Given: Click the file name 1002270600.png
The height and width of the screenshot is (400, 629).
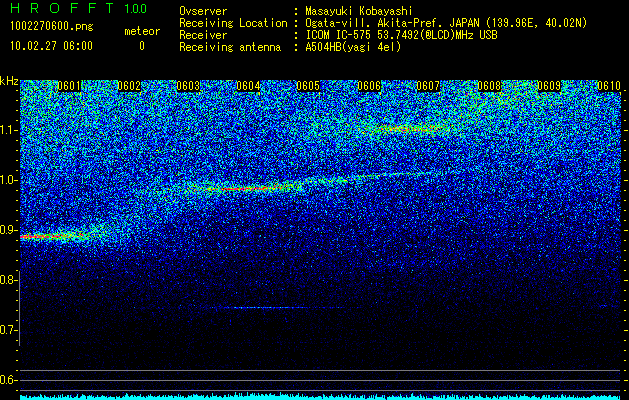Looking at the screenshot, I should point(51,26).
